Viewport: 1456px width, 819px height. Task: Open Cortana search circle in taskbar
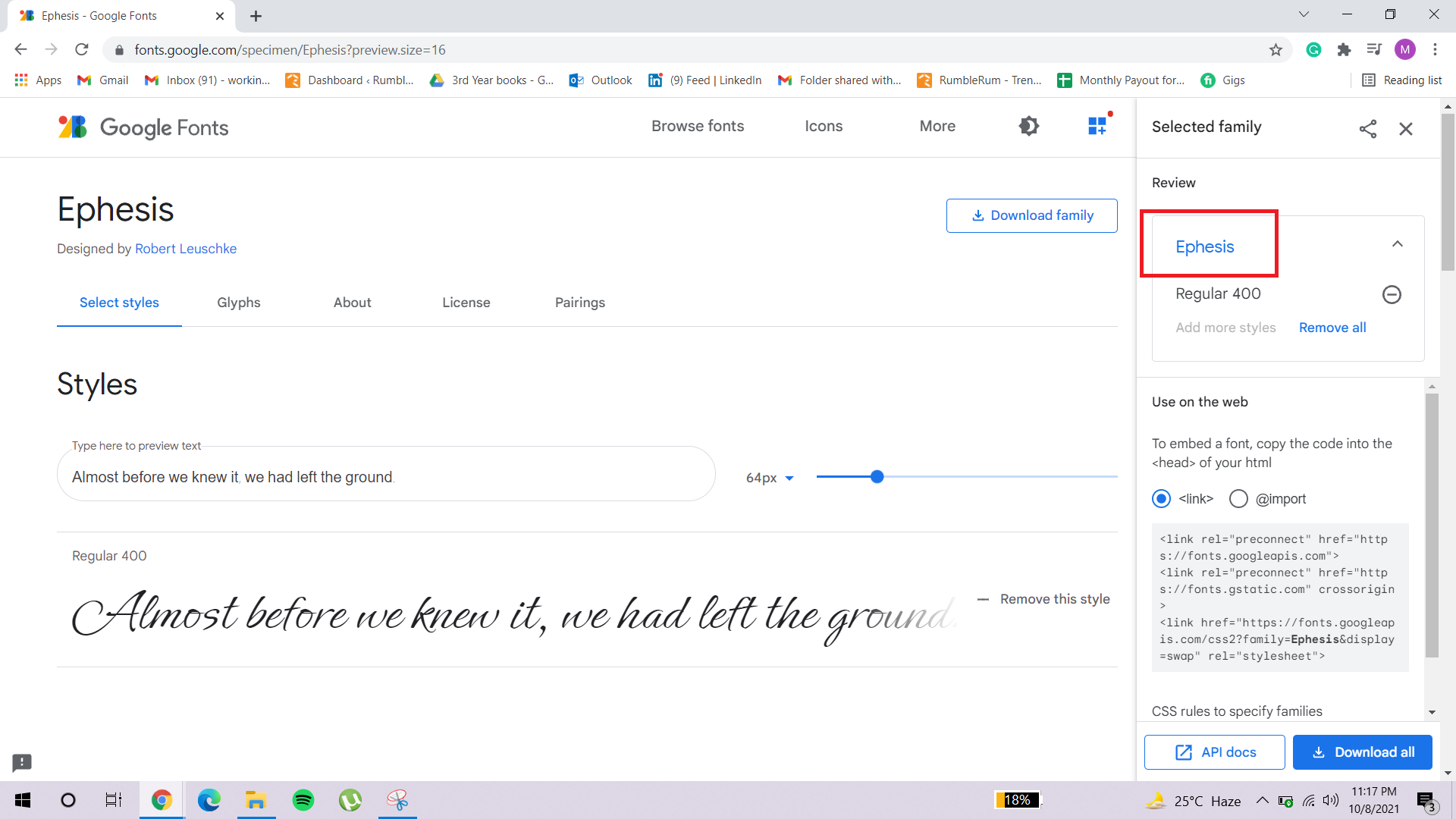pos(68,800)
